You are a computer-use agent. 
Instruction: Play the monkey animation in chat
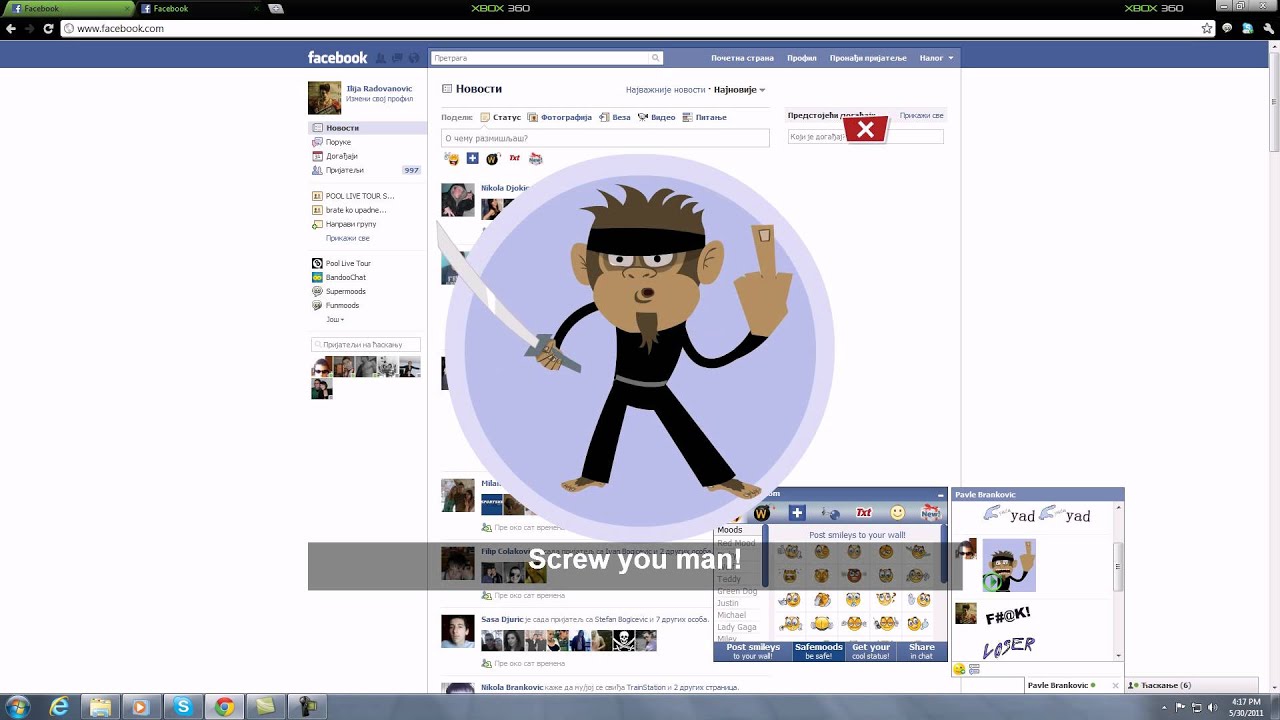(994, 582)
